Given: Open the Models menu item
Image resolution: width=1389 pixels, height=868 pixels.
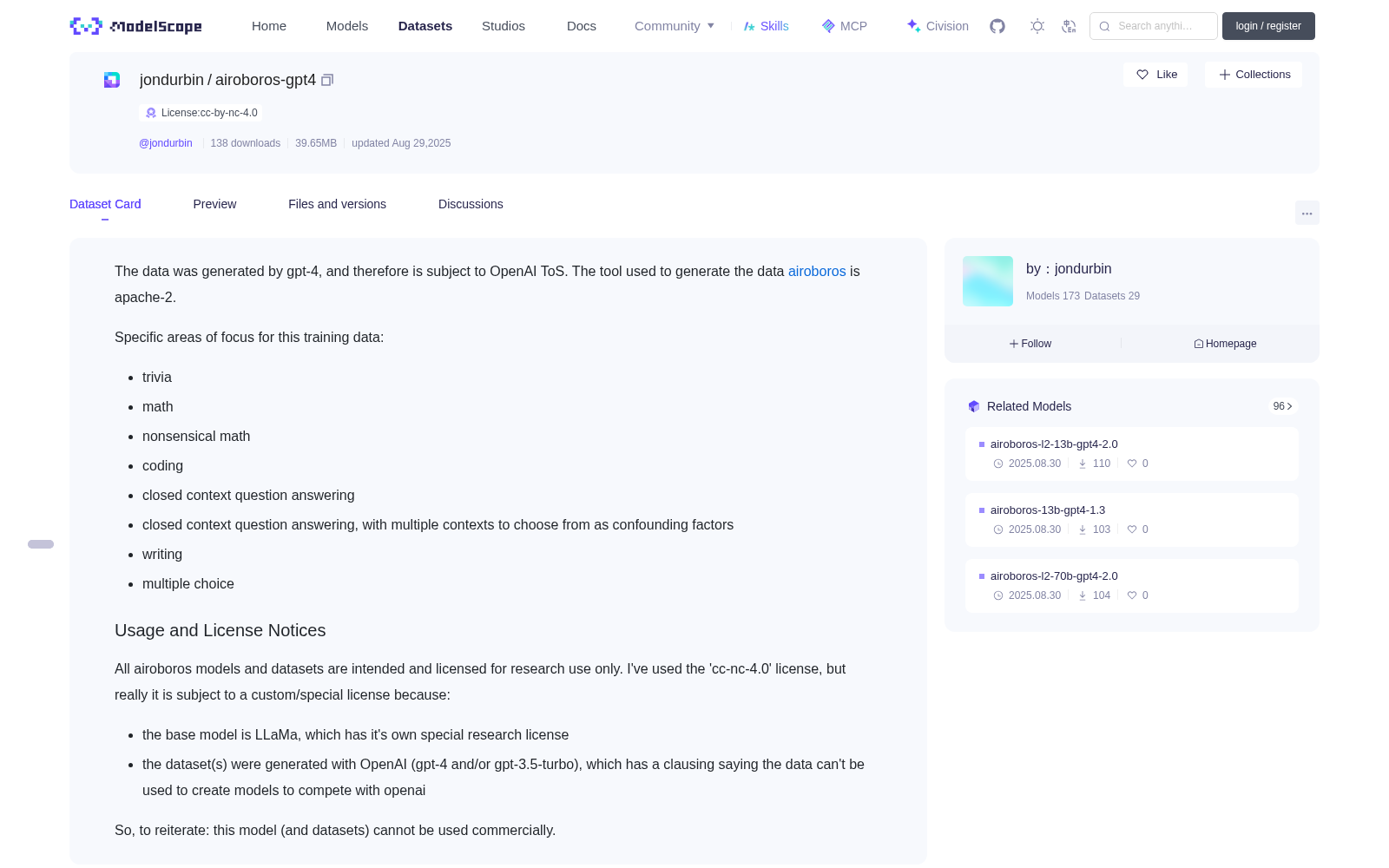Looking at the screenshot, I should [347, 26].
